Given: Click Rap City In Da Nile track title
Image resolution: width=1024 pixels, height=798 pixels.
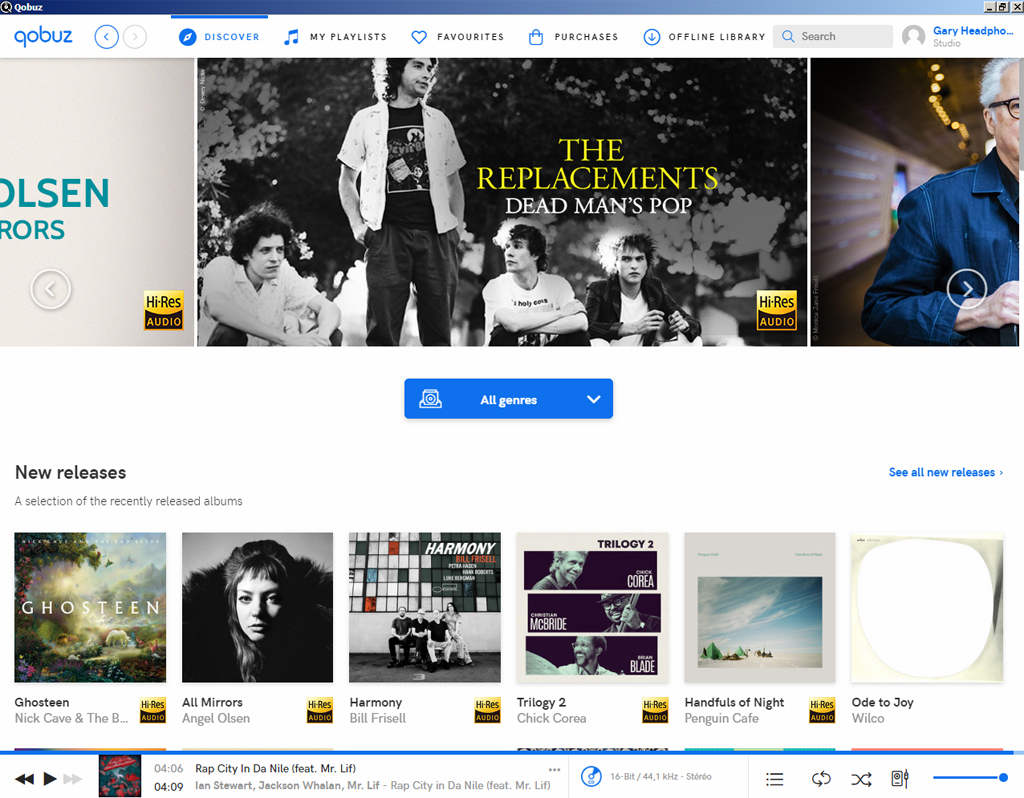Looking at the screenshot, I should (275, 768).
